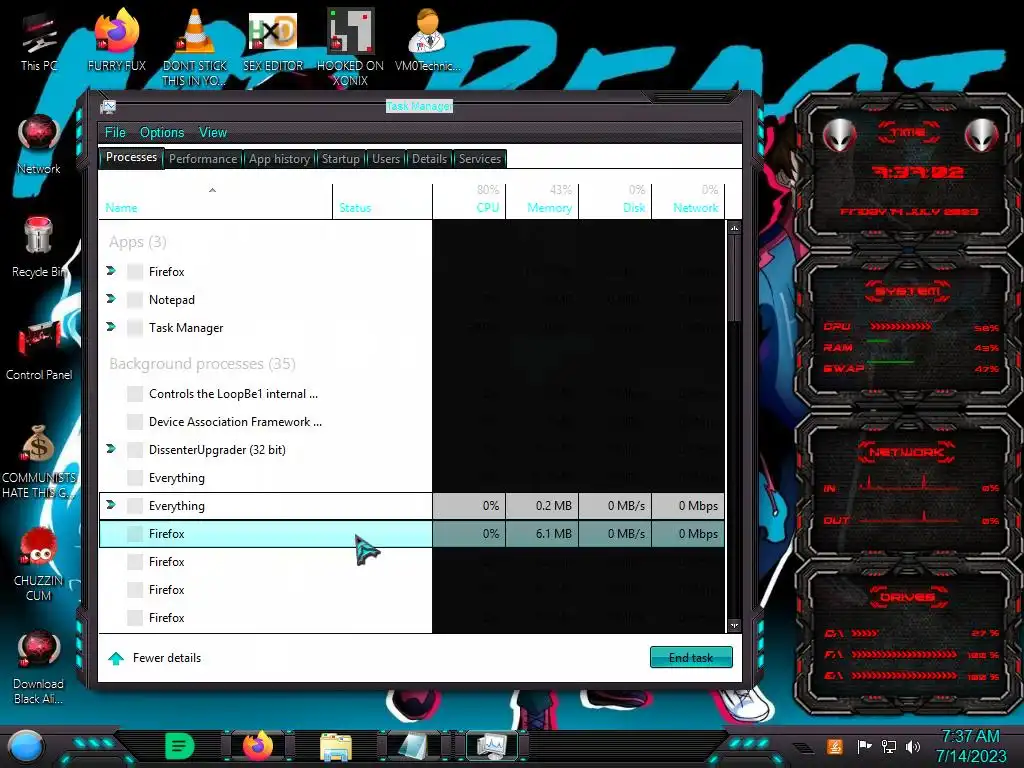Click the taskbar clock 7:37 AM
This screenshot has height=768, width=1024.
tap(970, 737)
